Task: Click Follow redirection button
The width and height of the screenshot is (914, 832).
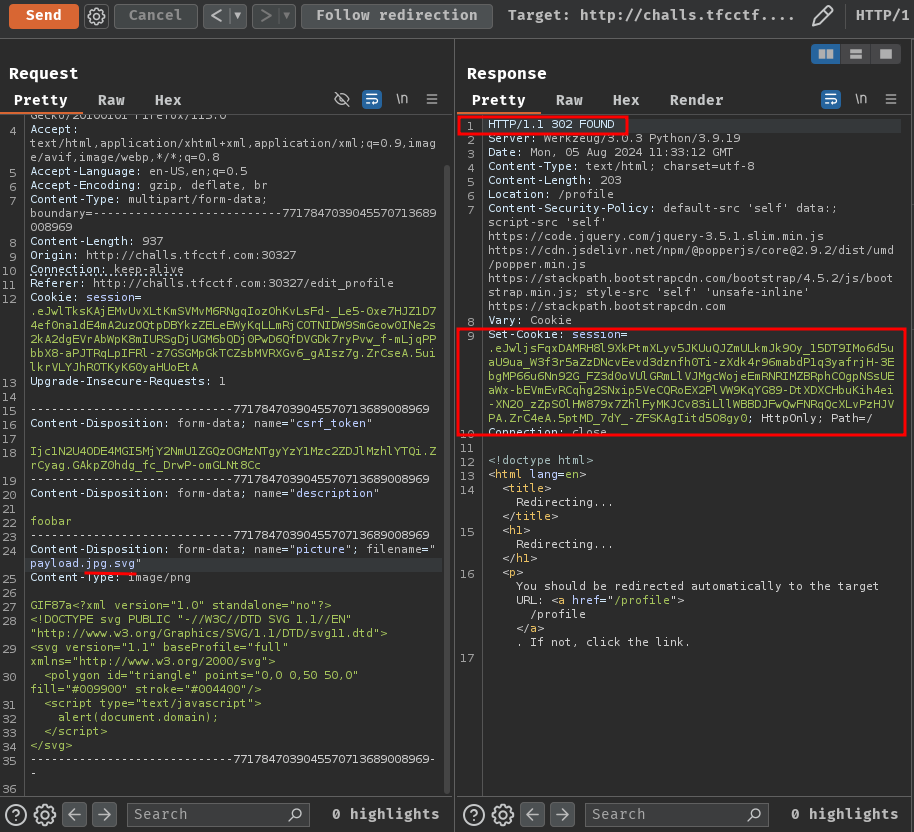Action: tap(397, 16)
